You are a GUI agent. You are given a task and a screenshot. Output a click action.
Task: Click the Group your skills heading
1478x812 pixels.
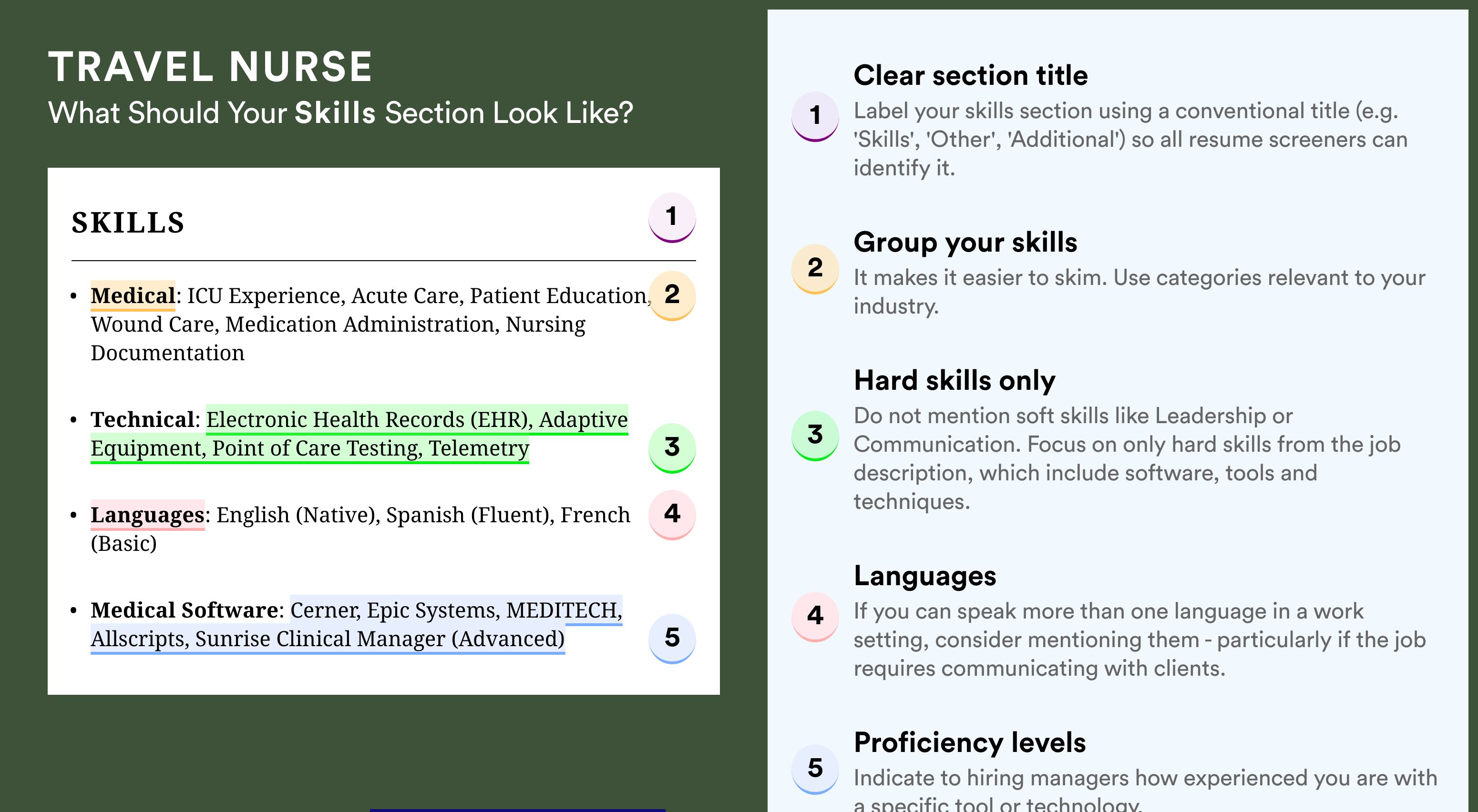(x=965, y=242)
